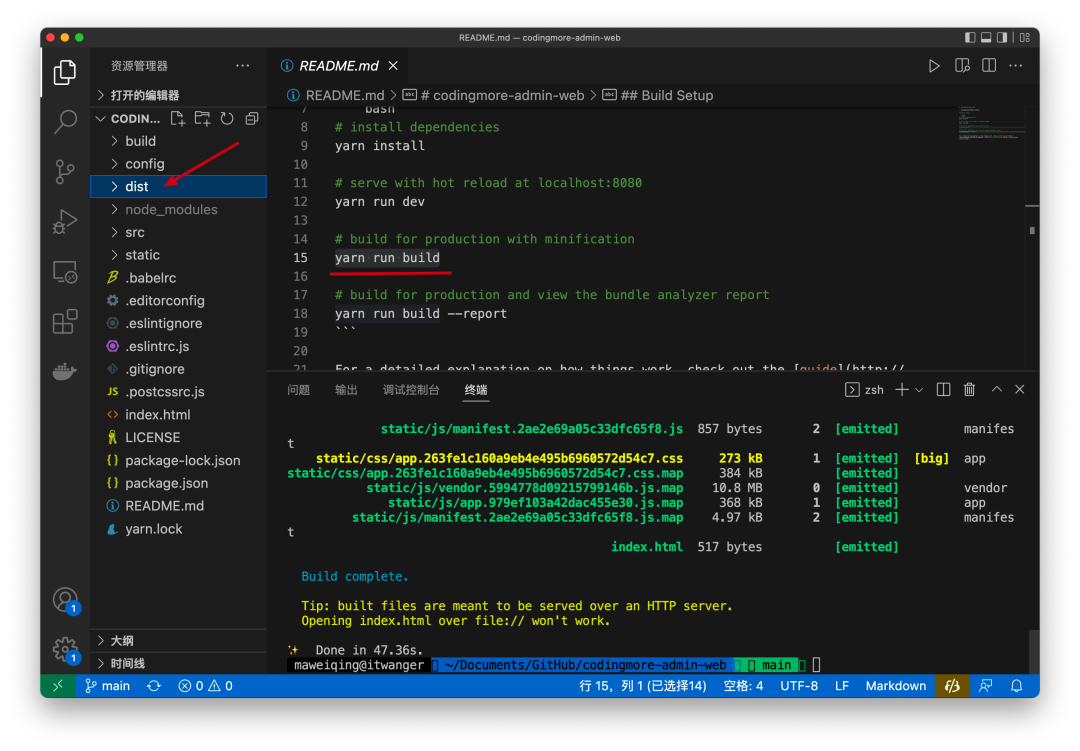Expand the 时间线 timeline section
Viewport: 1080px width, 751px height.
tap(178, 663)
